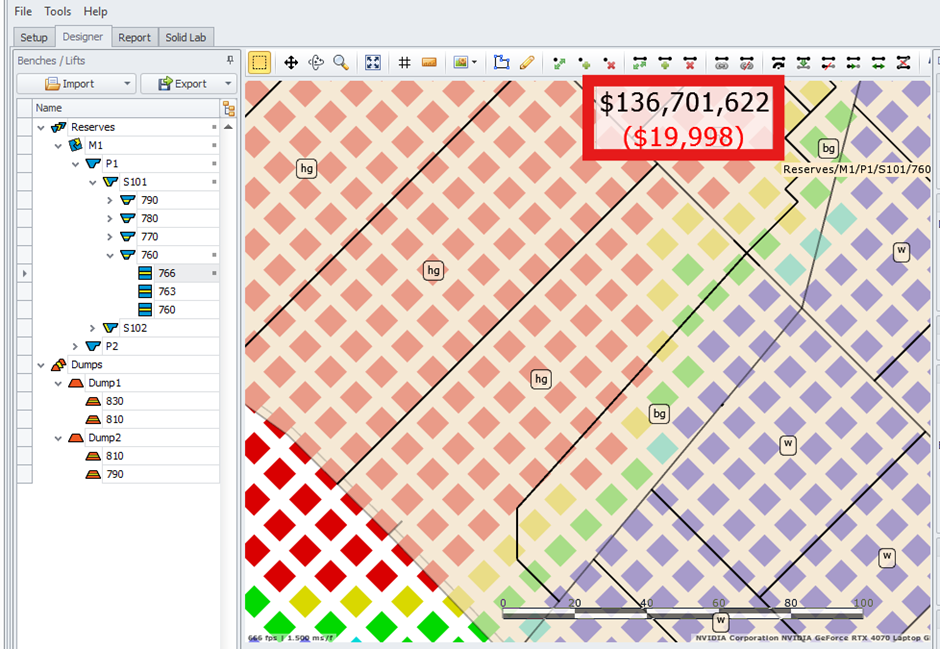
Task: Click the pencil edit tool
Action: point(527,62)
